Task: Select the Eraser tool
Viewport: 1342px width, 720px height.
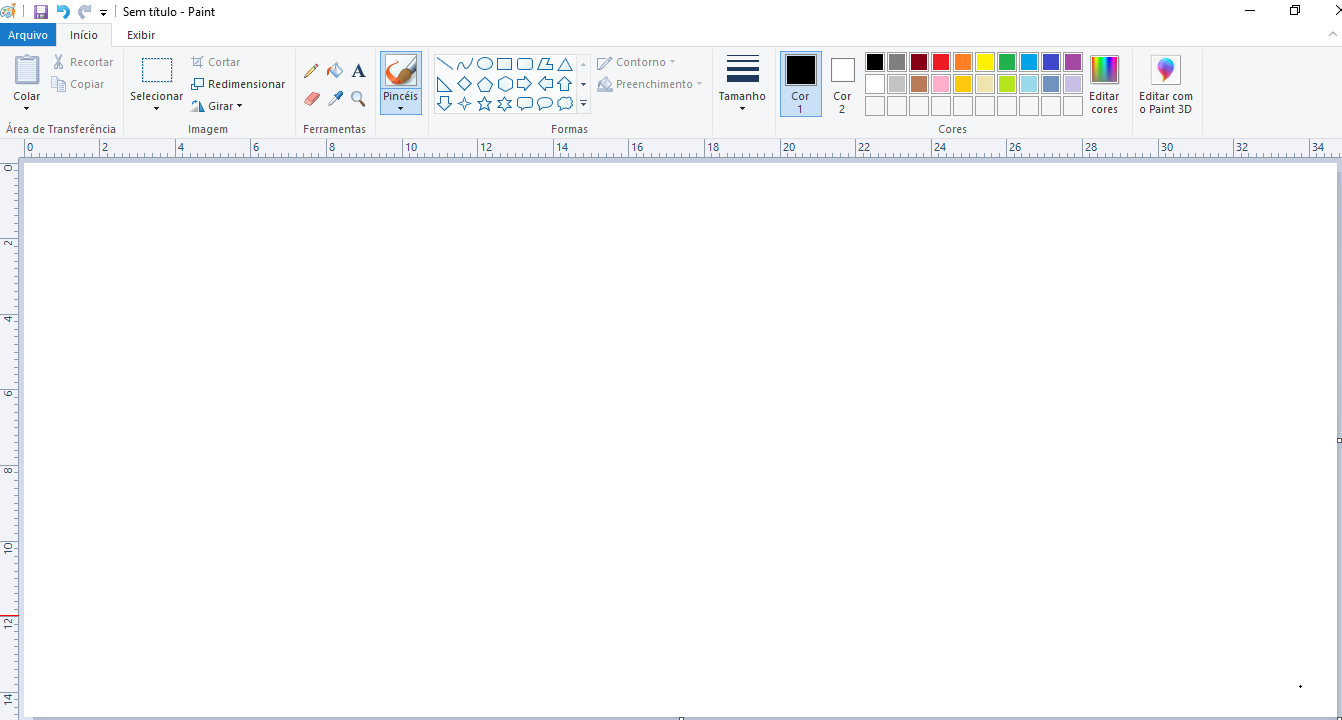Action: 311,99
